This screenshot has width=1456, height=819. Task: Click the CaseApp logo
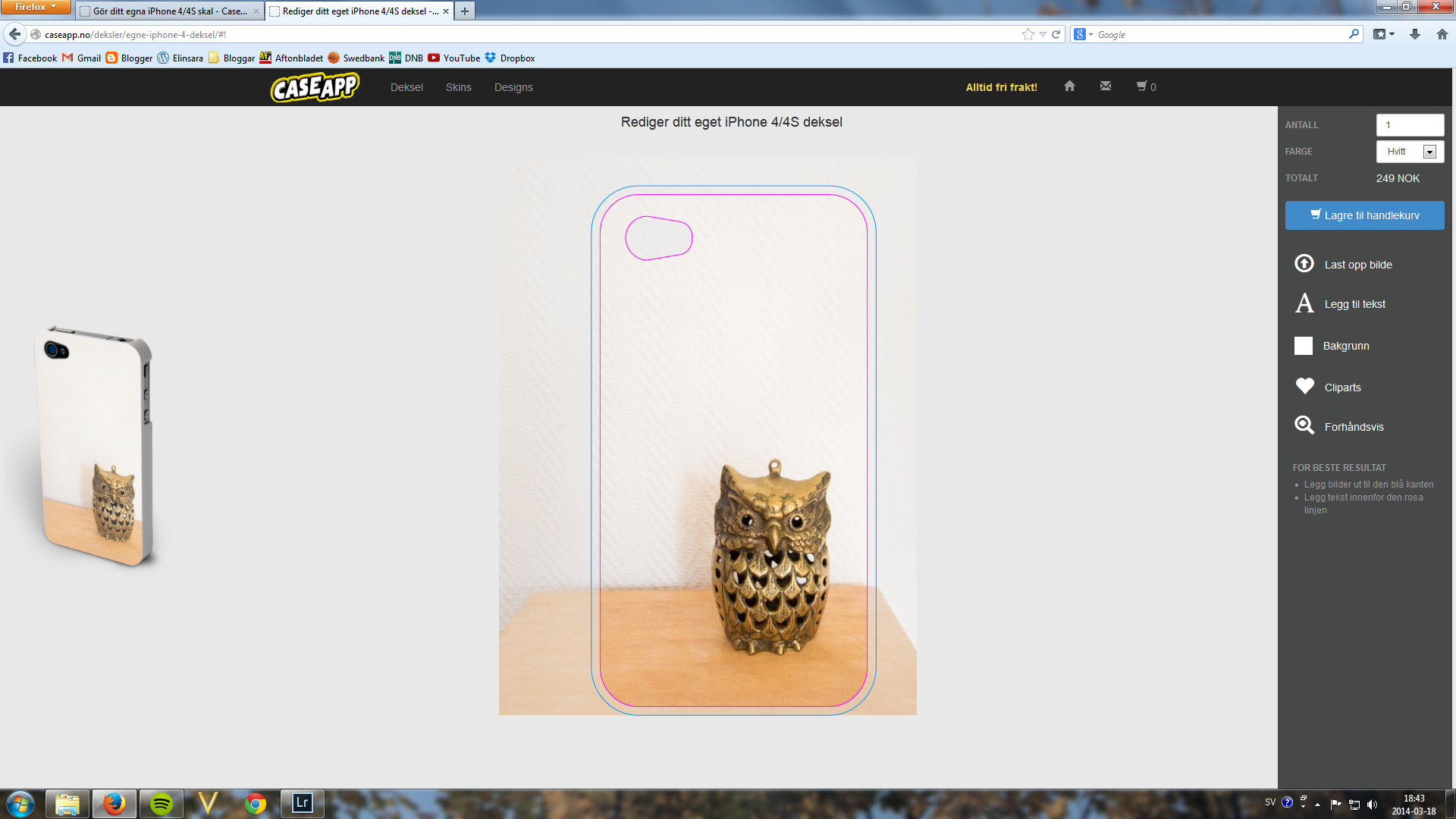coord(315,87)
